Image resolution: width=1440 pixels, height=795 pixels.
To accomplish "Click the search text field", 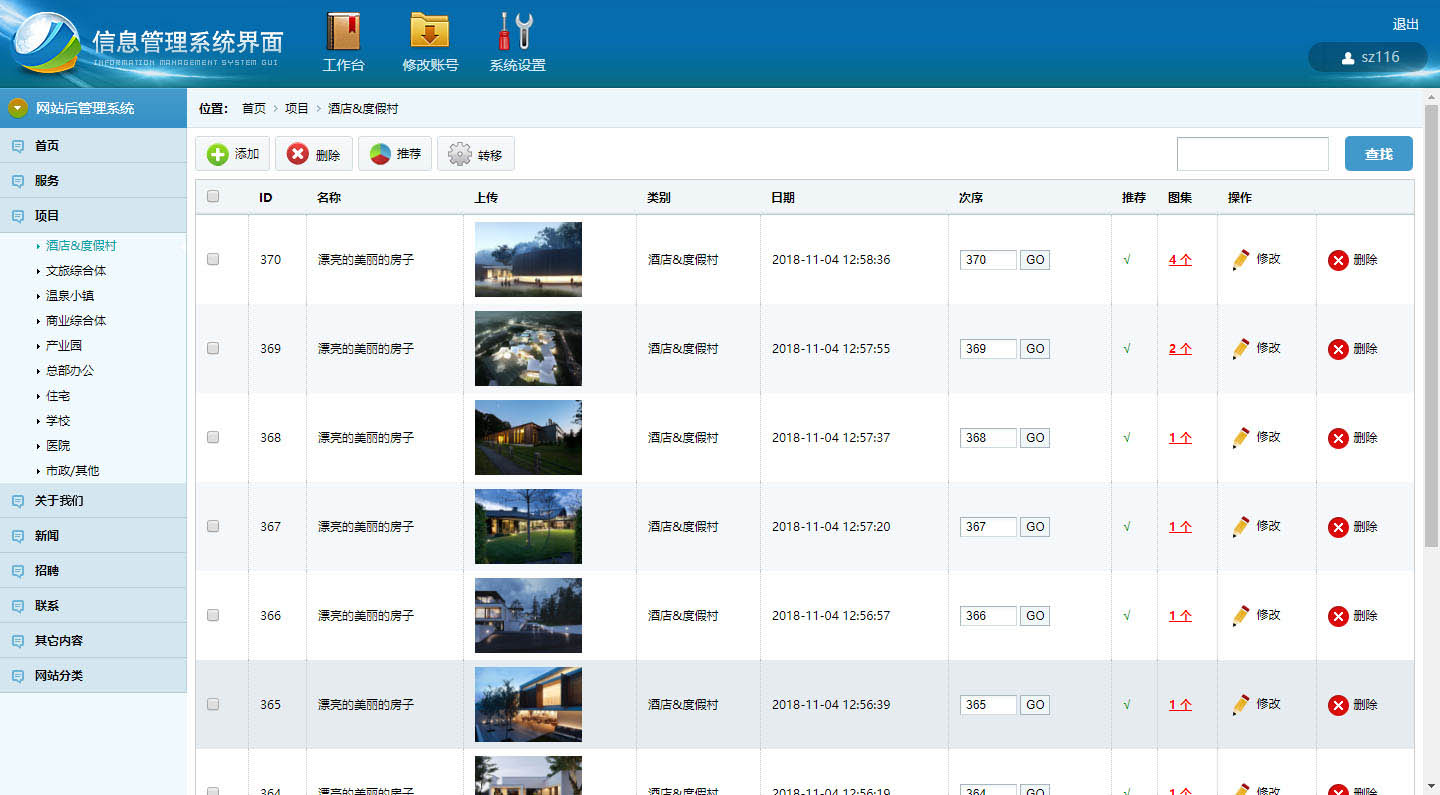I will point(1253,154).
